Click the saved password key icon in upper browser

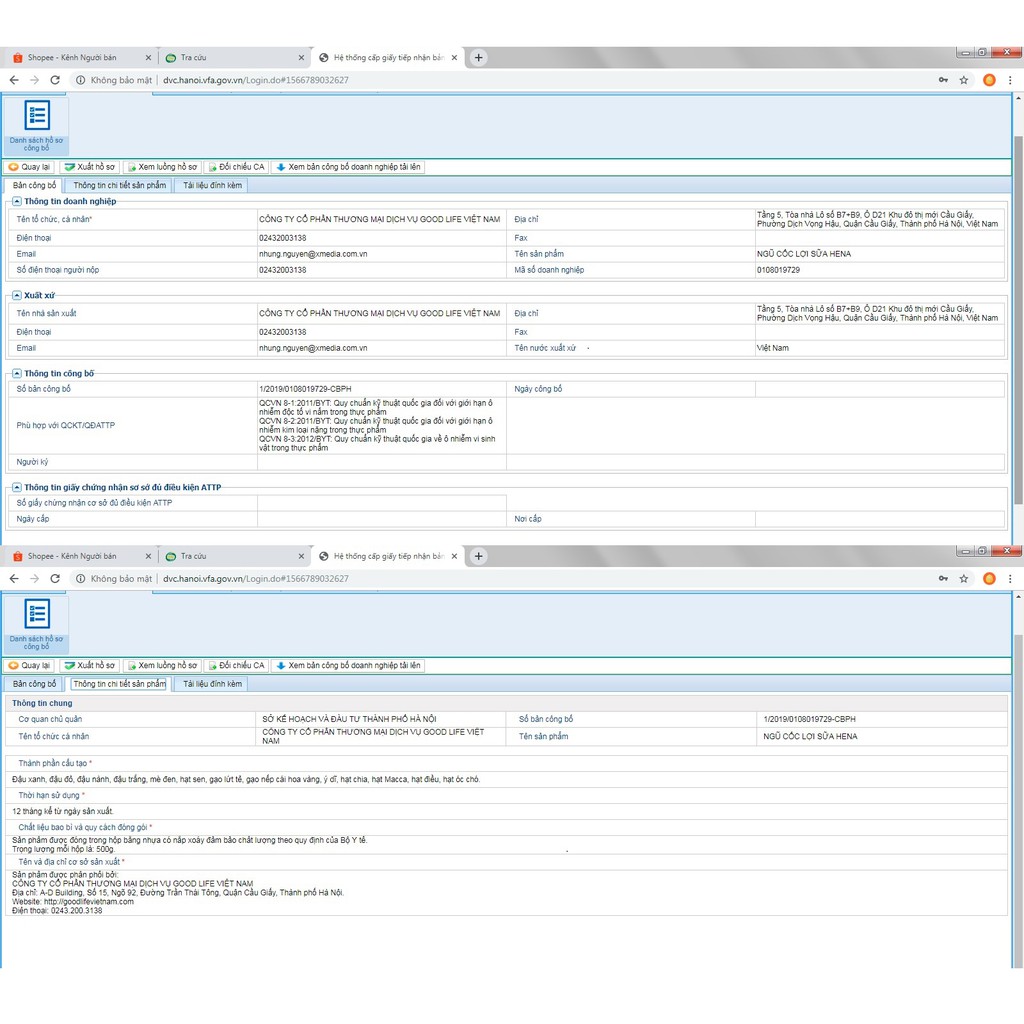click(x=943, y=80)
